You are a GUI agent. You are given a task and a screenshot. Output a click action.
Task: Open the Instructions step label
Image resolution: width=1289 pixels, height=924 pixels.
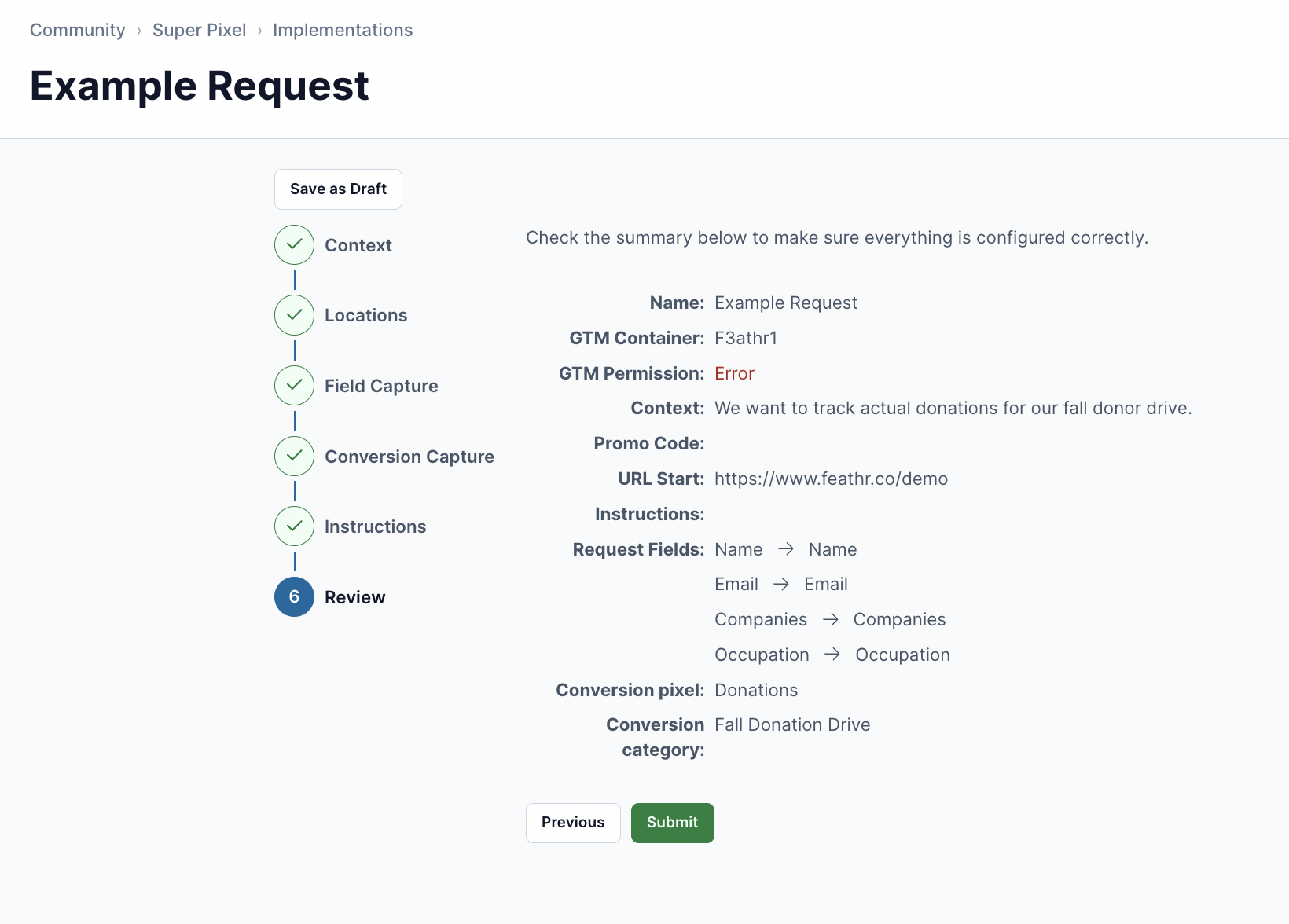376,526
